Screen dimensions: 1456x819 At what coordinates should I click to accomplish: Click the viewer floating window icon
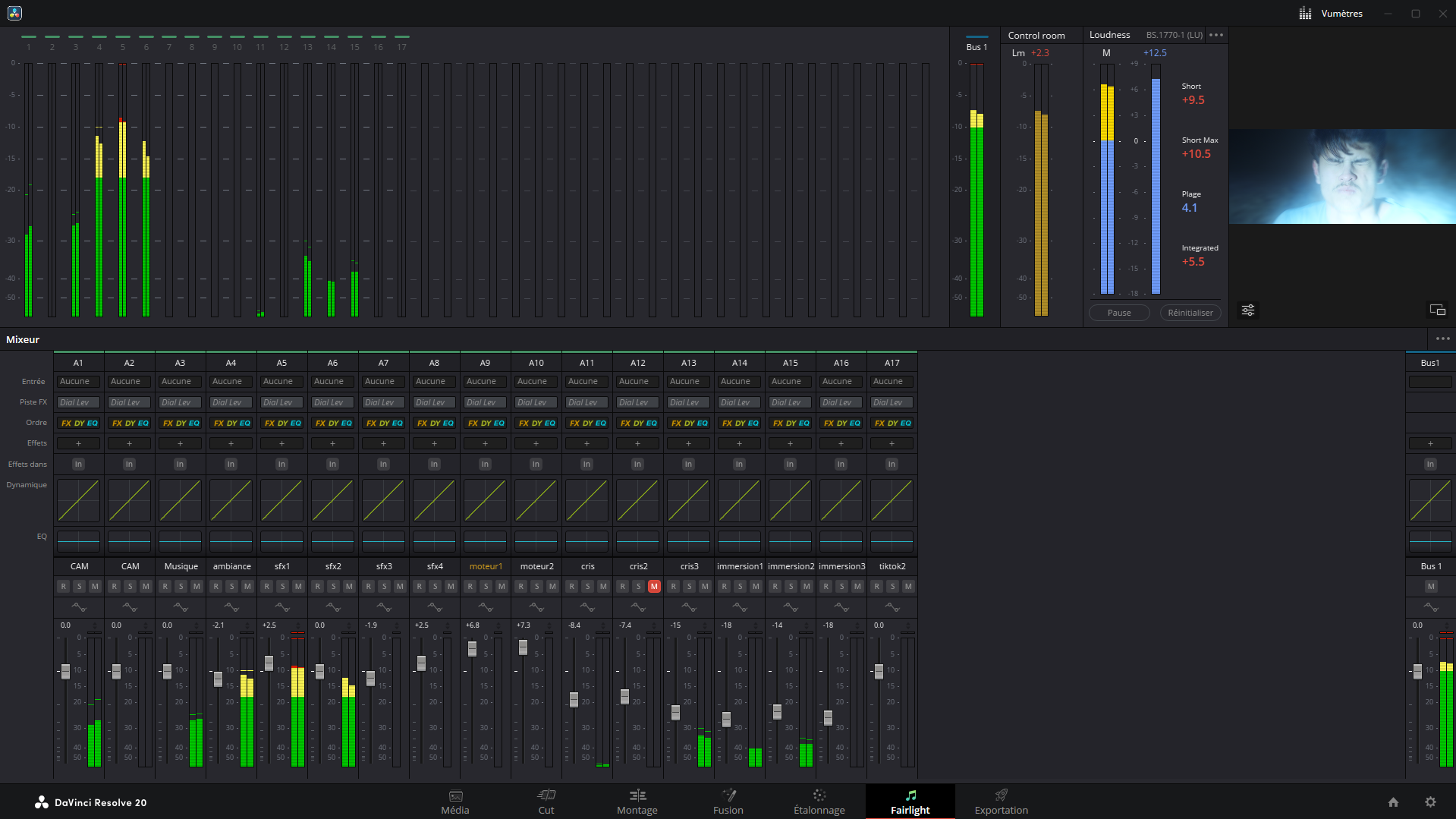[x=1437, y=310]
